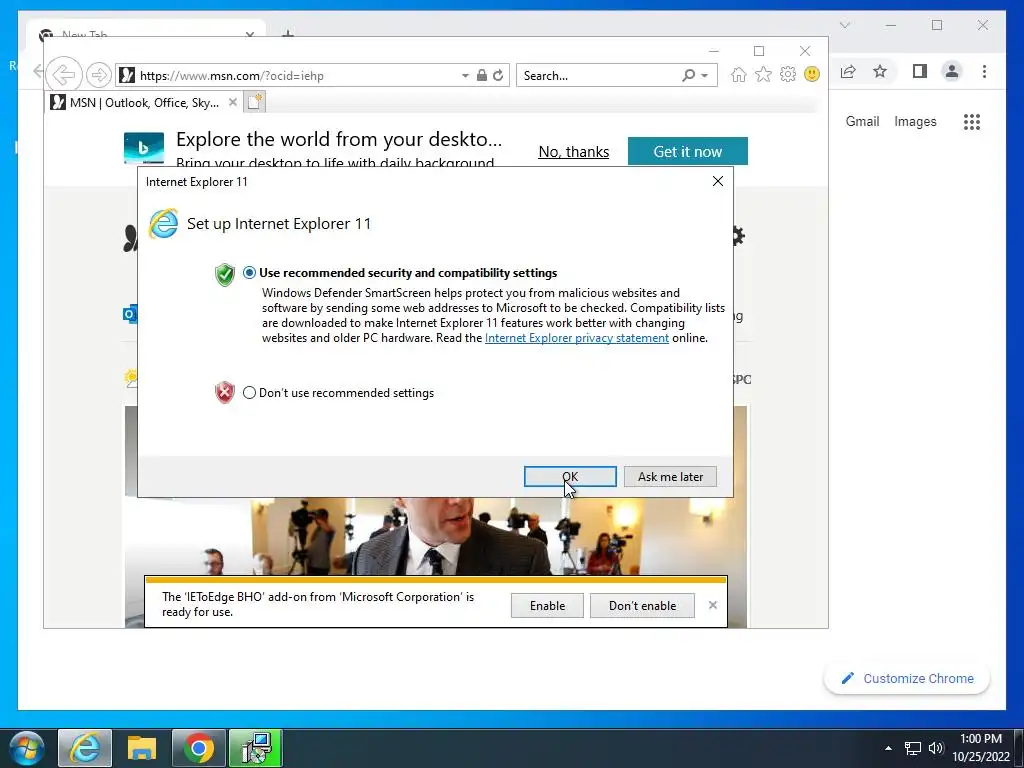Click OK in the setup dialog
Screen dimensions: 1024x768
coord(570,477)
